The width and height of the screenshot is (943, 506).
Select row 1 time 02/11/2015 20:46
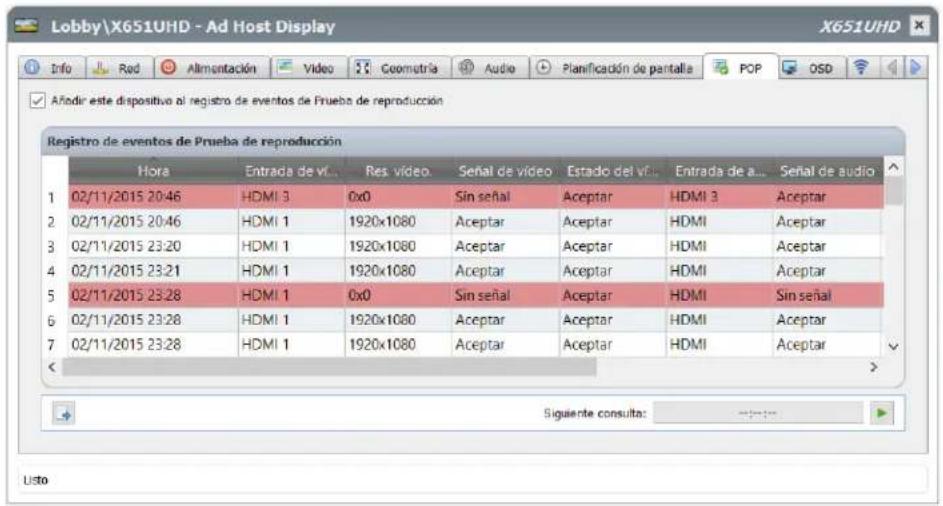126,197
